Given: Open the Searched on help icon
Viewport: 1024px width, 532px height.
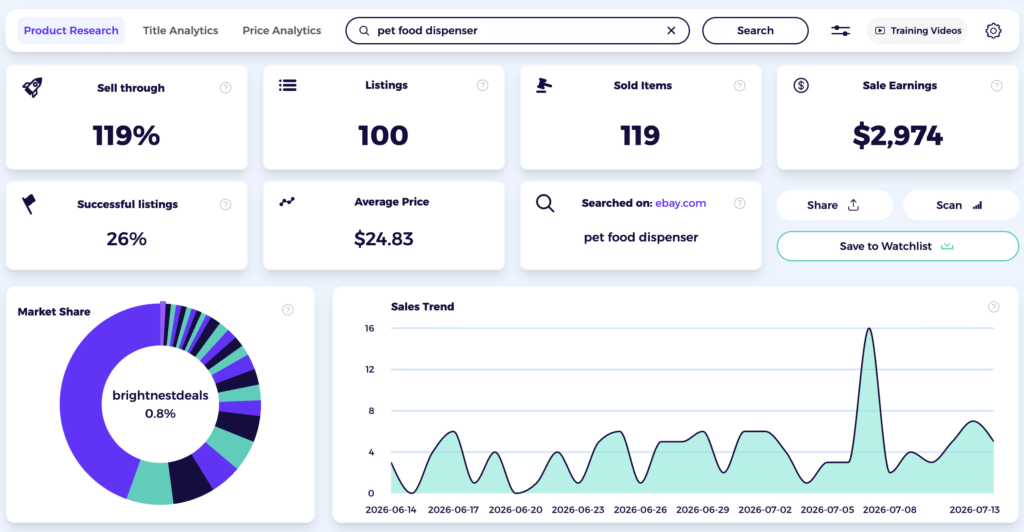Looking at the screenshot, I should [739, 203].
